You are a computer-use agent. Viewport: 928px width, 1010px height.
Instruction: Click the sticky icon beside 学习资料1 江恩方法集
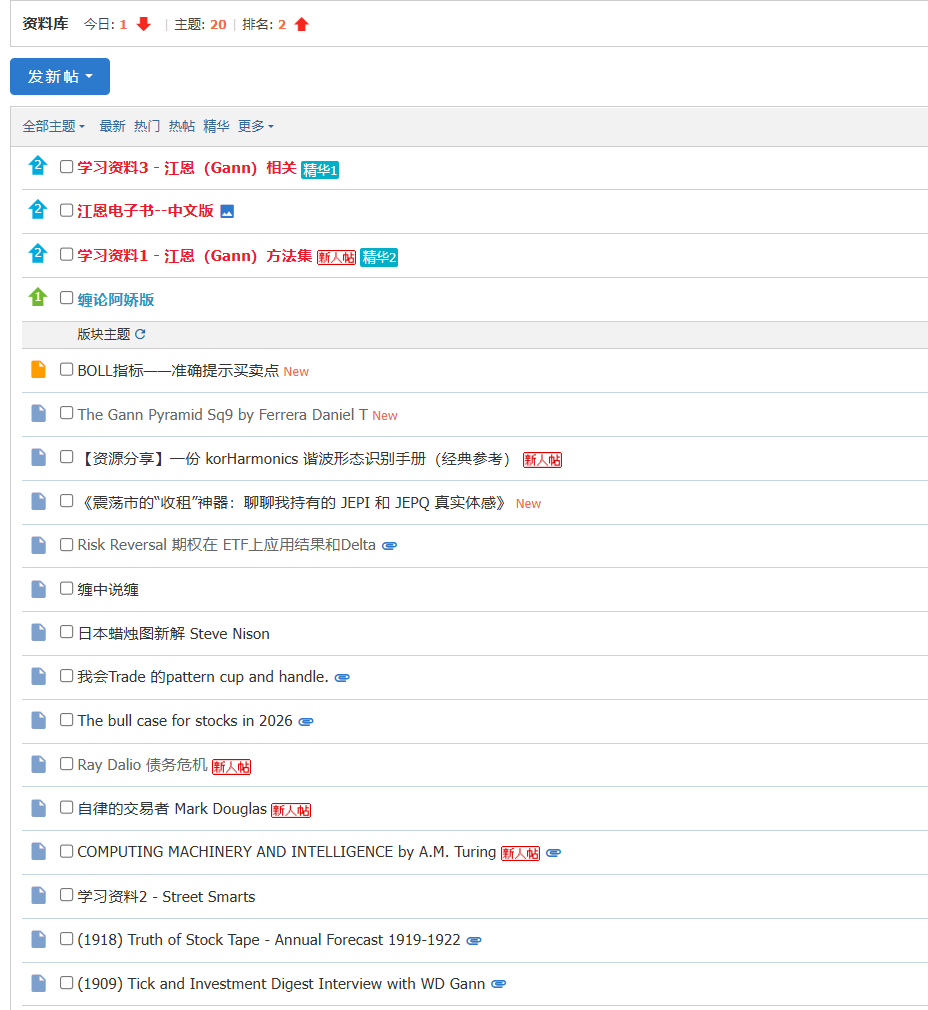(x=38, y=253)
